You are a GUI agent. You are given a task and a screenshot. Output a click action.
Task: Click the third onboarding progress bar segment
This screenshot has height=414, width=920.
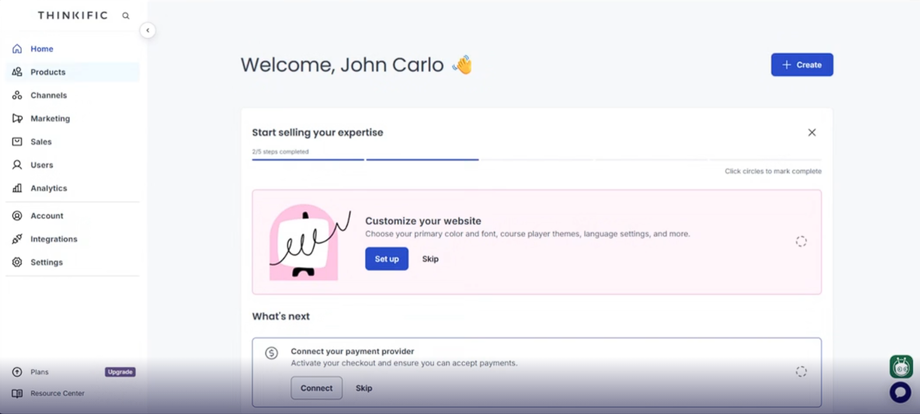[x=536, y=159]
